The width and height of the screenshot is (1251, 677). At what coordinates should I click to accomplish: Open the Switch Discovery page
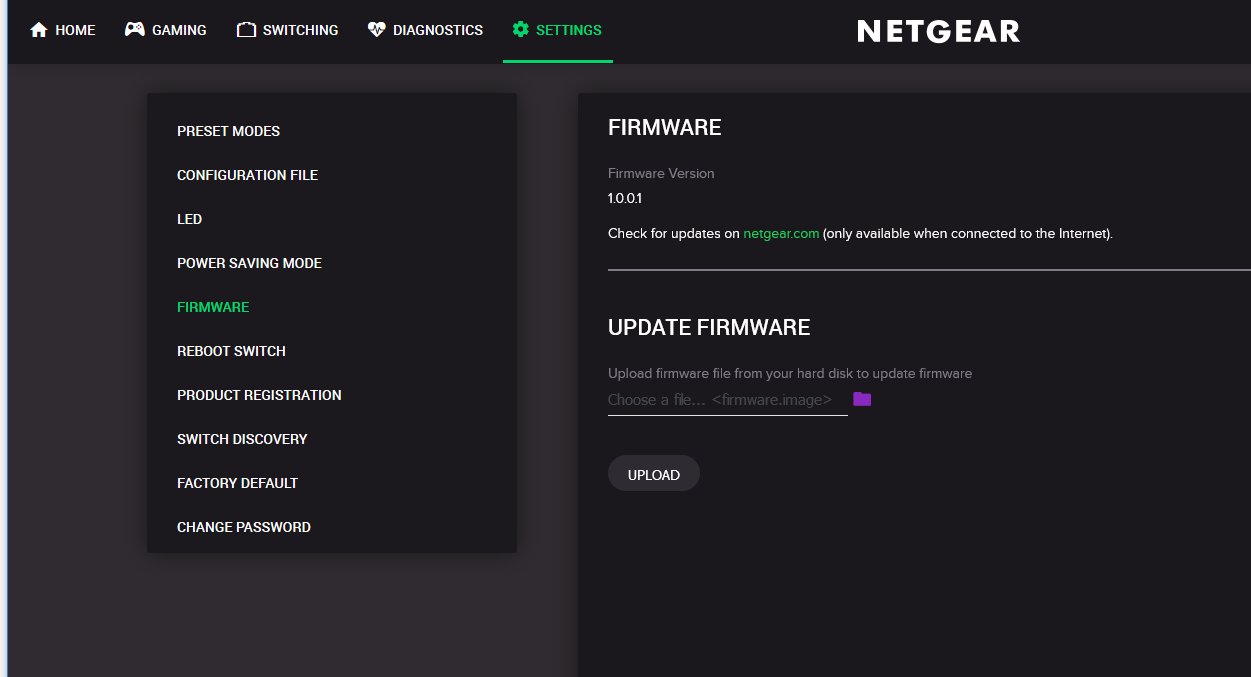click(242, 439)
